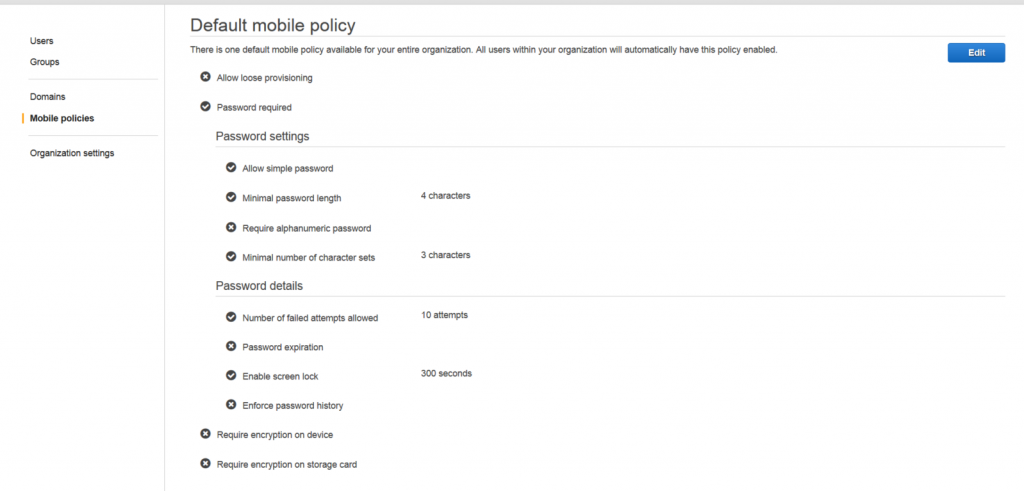Open the Groups section in sidebar
Image resolution: width=1024 pixels, height=491 pixels.
44,62
